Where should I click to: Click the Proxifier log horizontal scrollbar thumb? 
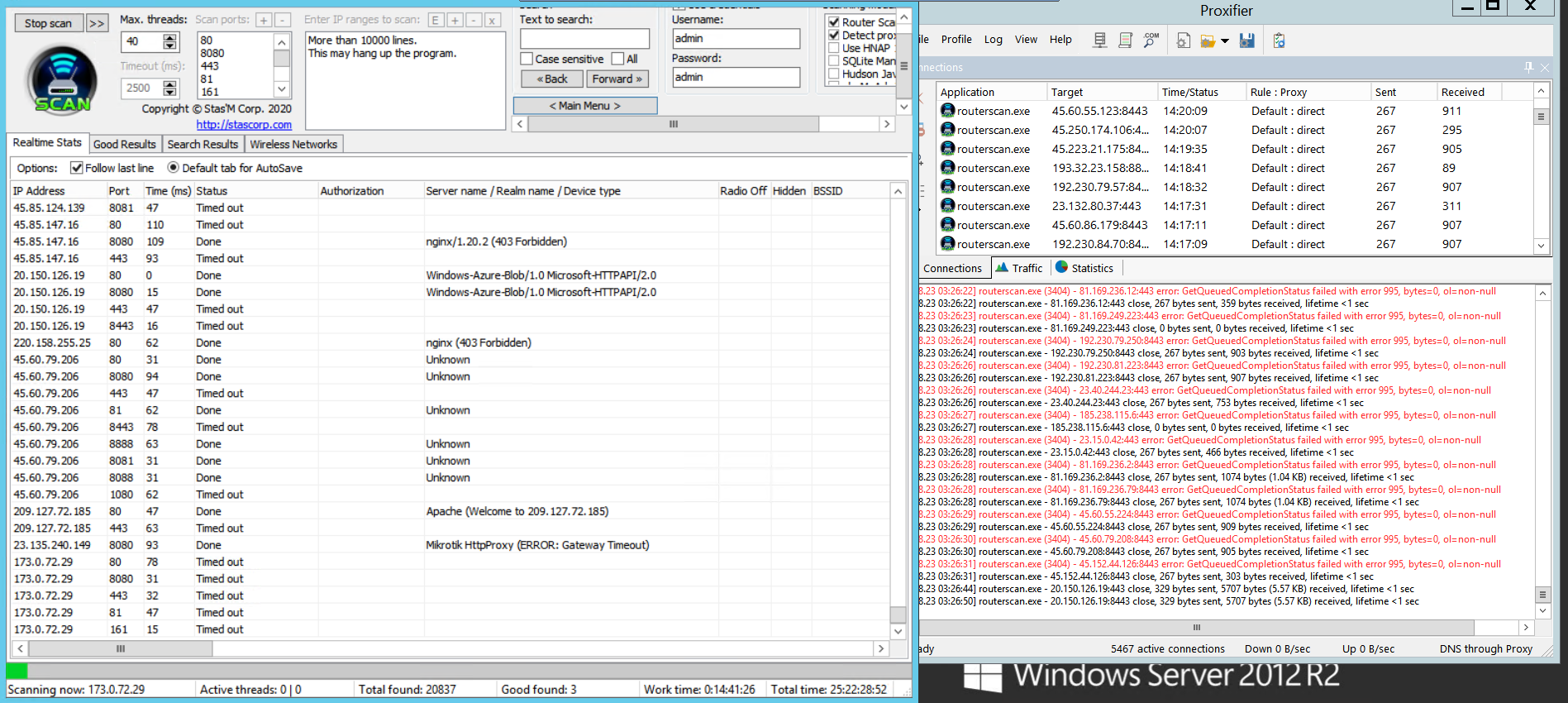1196,627
